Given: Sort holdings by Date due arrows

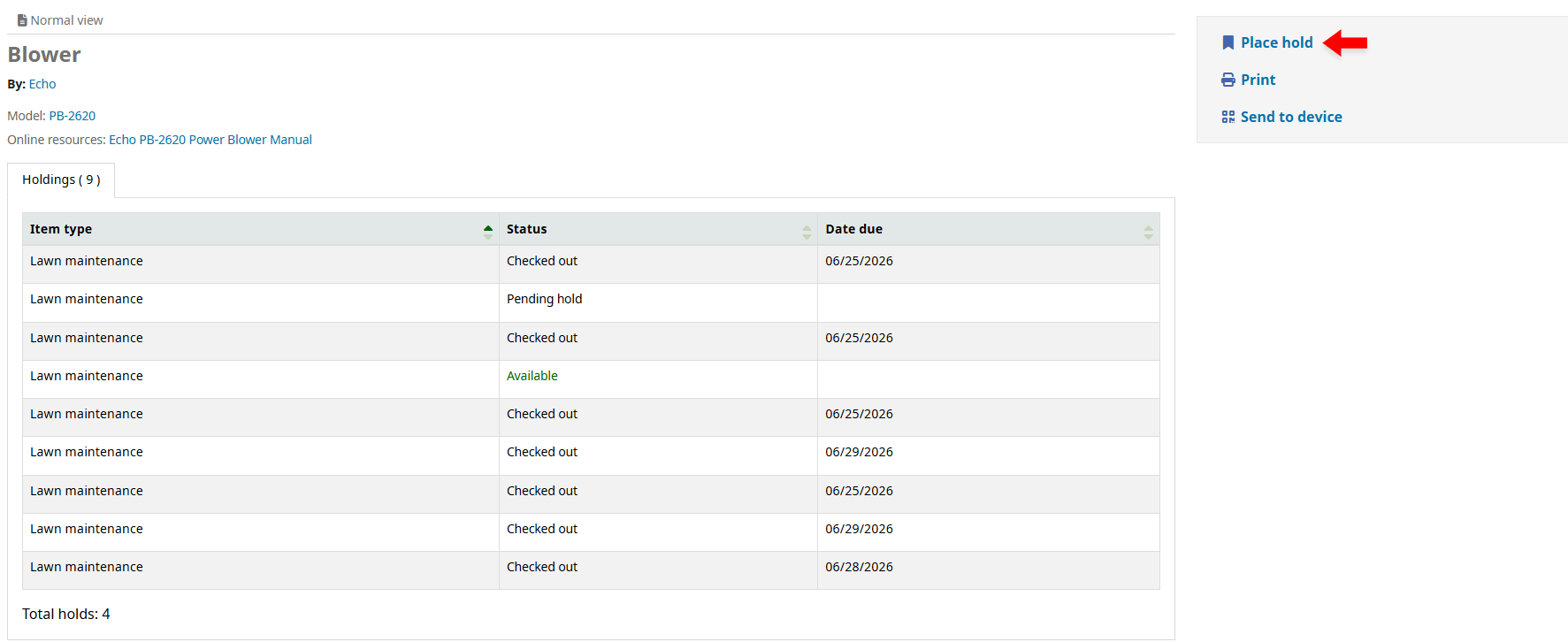Looking at the screenshot, I should (1148, 232).
